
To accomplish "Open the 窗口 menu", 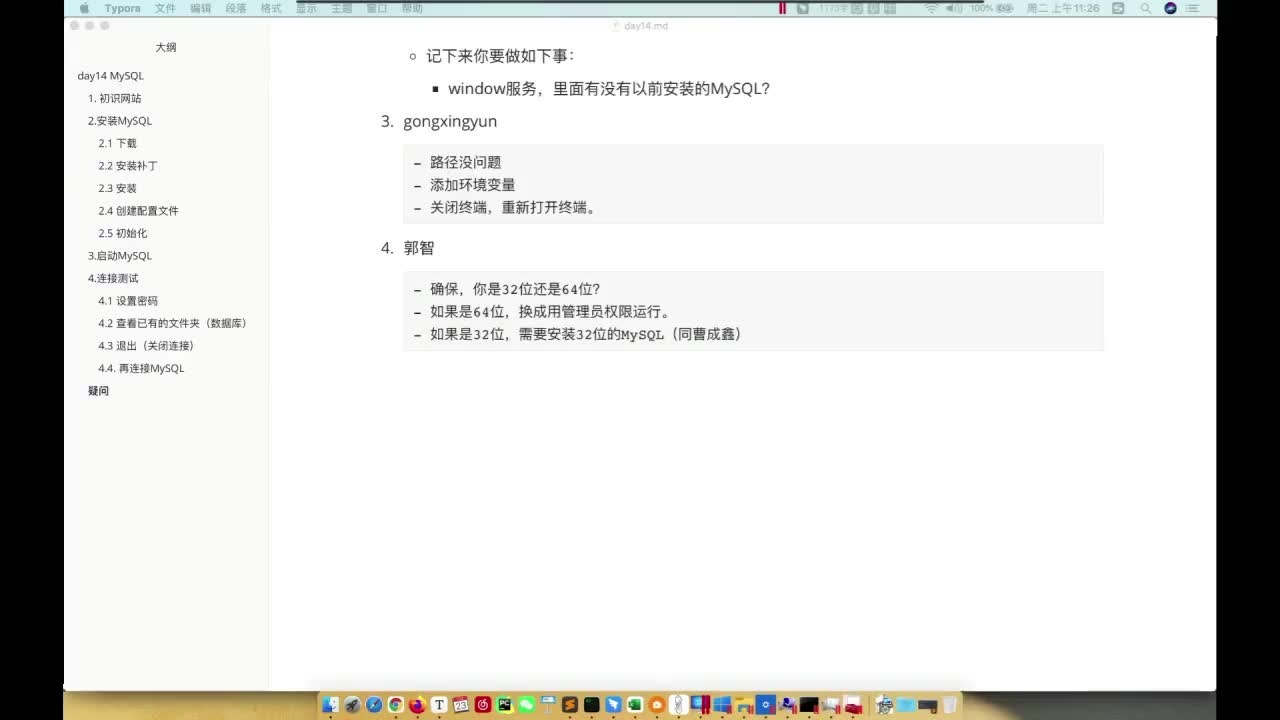I will point(377,8).
